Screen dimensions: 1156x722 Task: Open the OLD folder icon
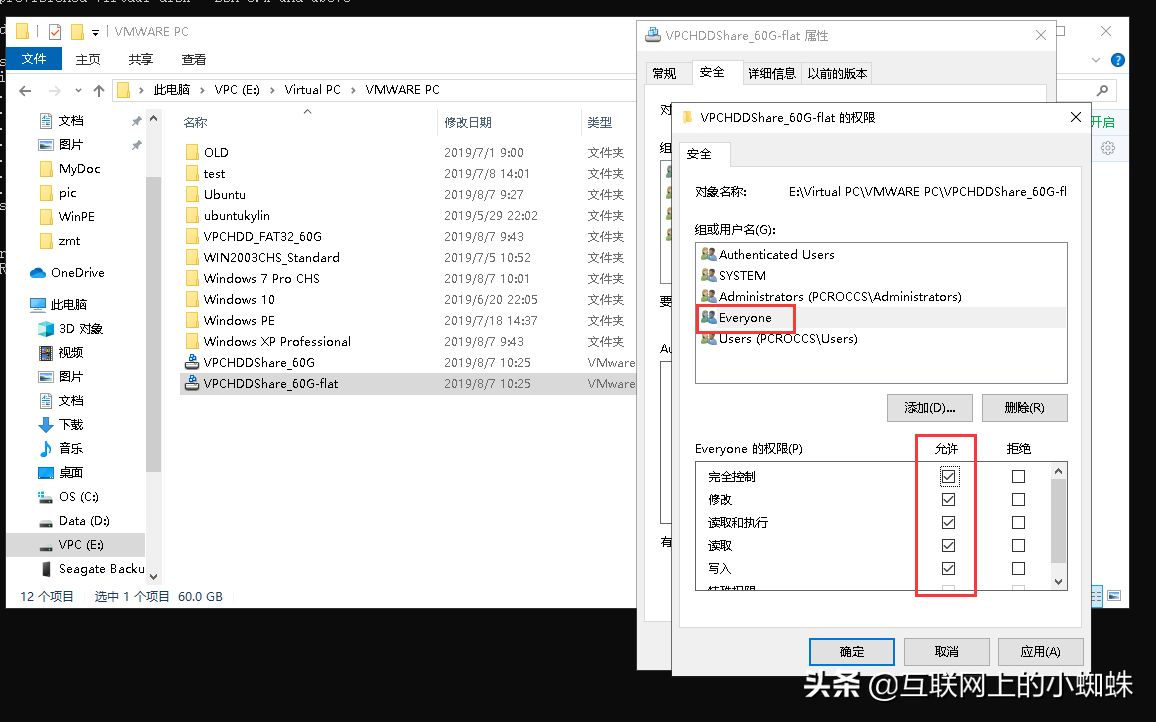[192, 153]
